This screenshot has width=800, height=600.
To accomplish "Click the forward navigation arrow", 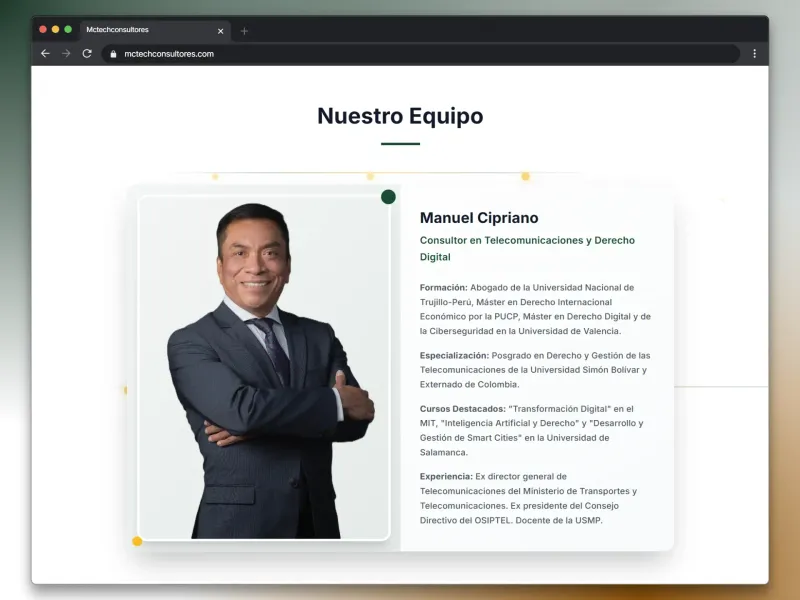I will pos(67,54).
